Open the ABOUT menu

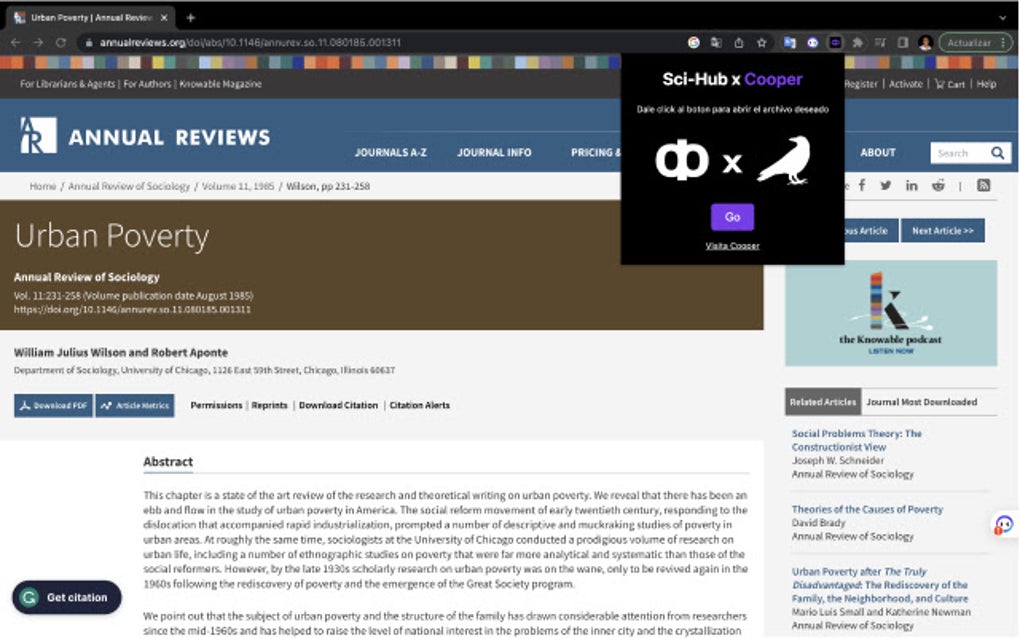[x=878, y=152]
